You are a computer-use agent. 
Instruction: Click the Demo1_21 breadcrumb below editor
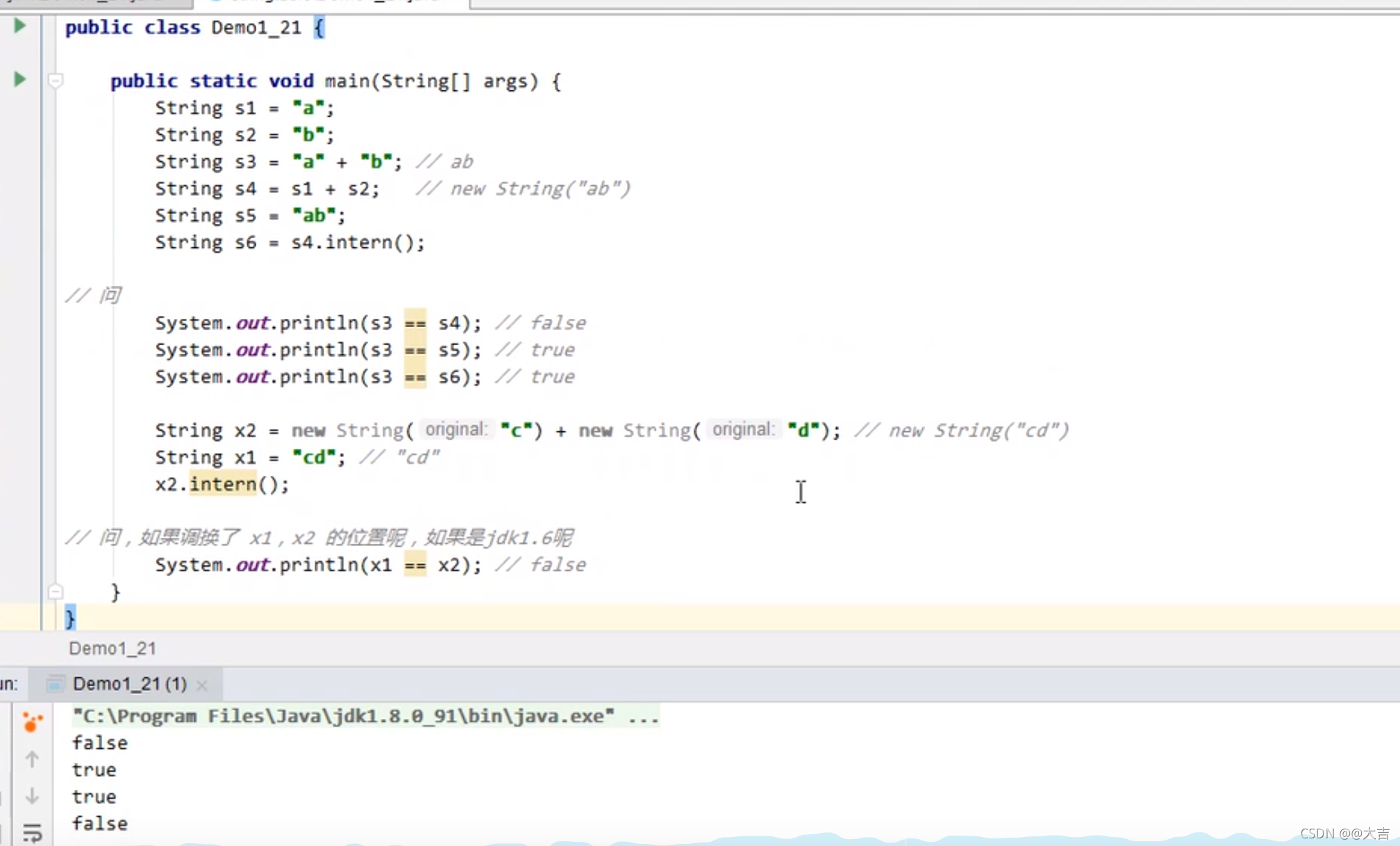click(112, 648)
